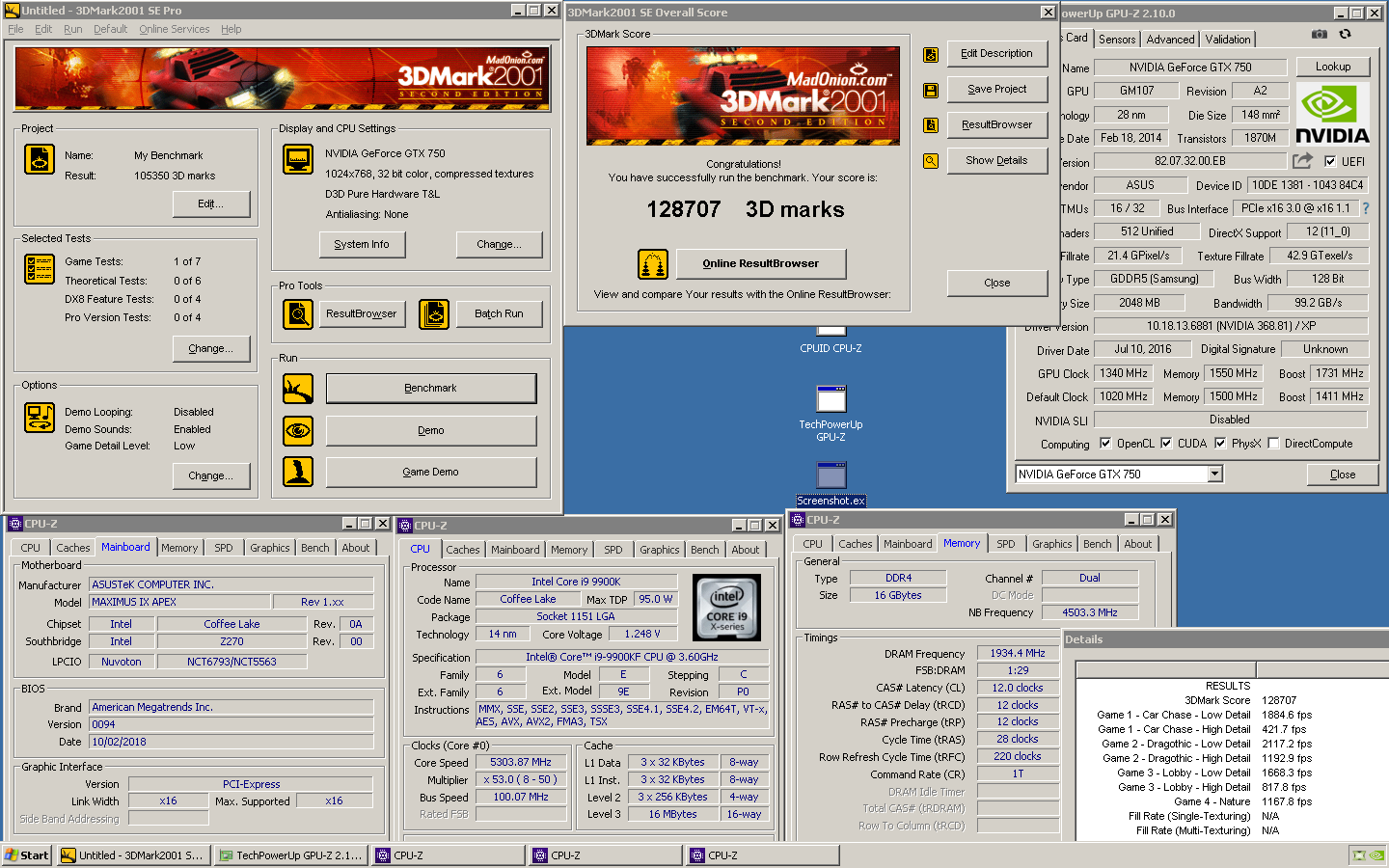Viewport: 1389px width, 868px height.
Task: Open the File menu in 3DMark2001
Action: 15,29
